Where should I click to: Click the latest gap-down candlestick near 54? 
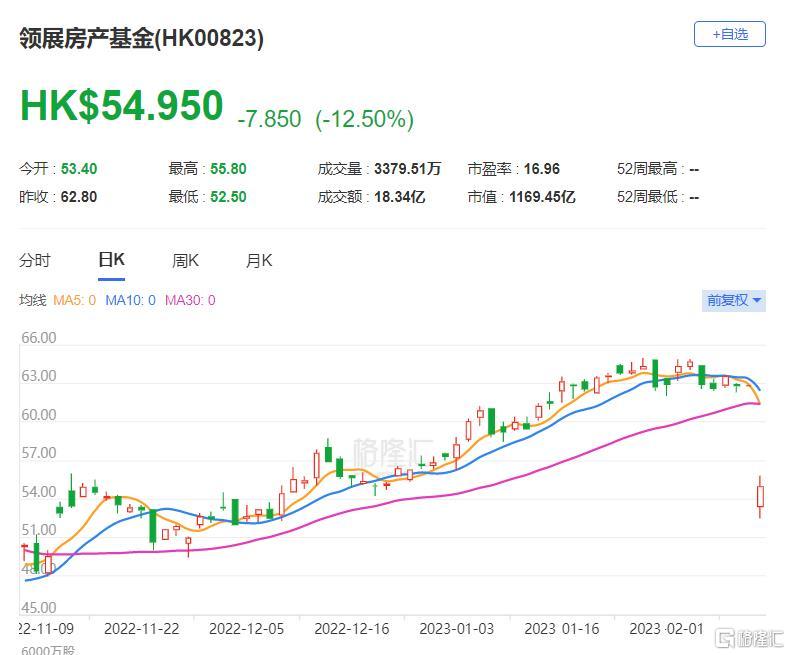pyautogui.click(x=760, y=496)
